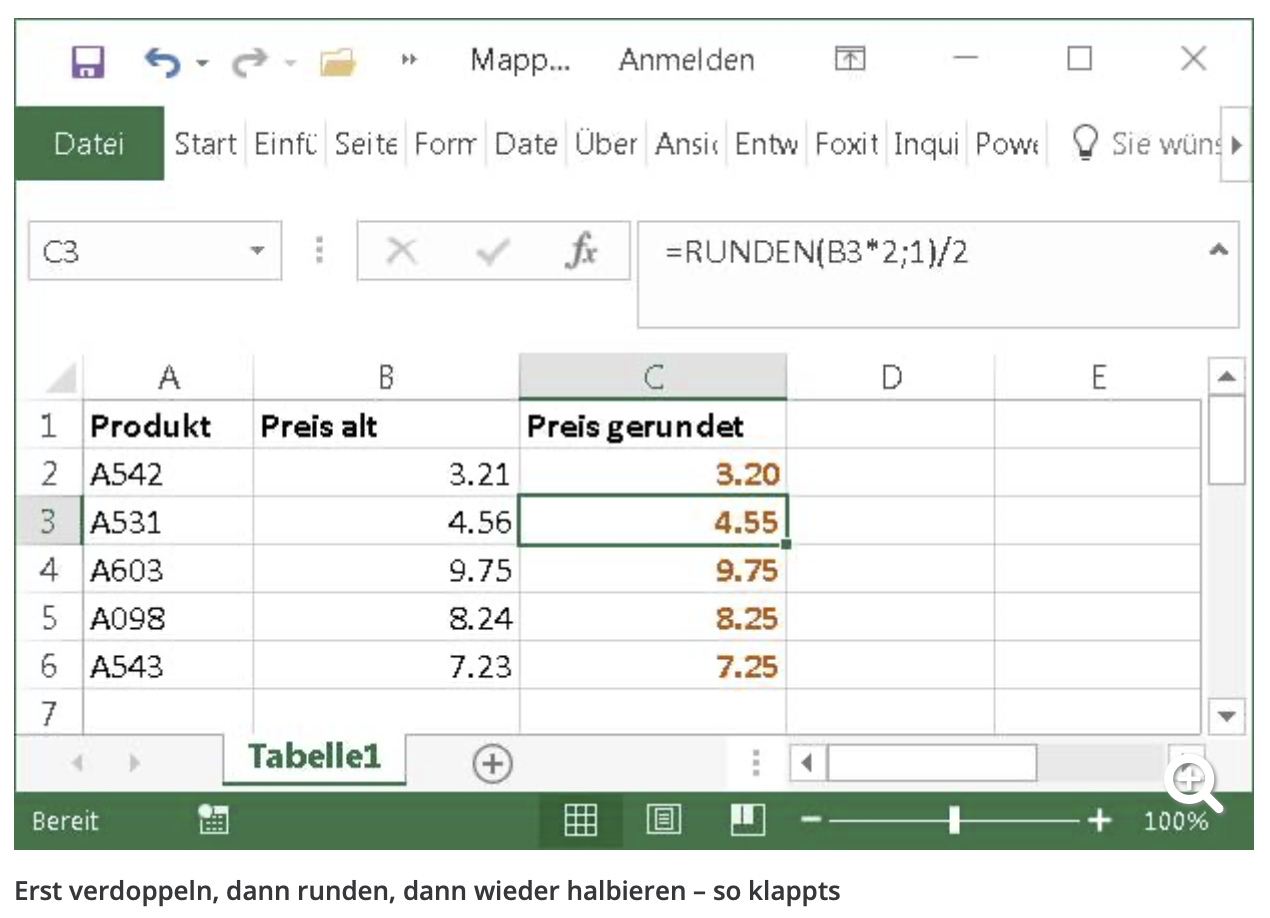Open the Name Box dropdown arrow
Screen dimensions: 1270x918
[258, 251]
